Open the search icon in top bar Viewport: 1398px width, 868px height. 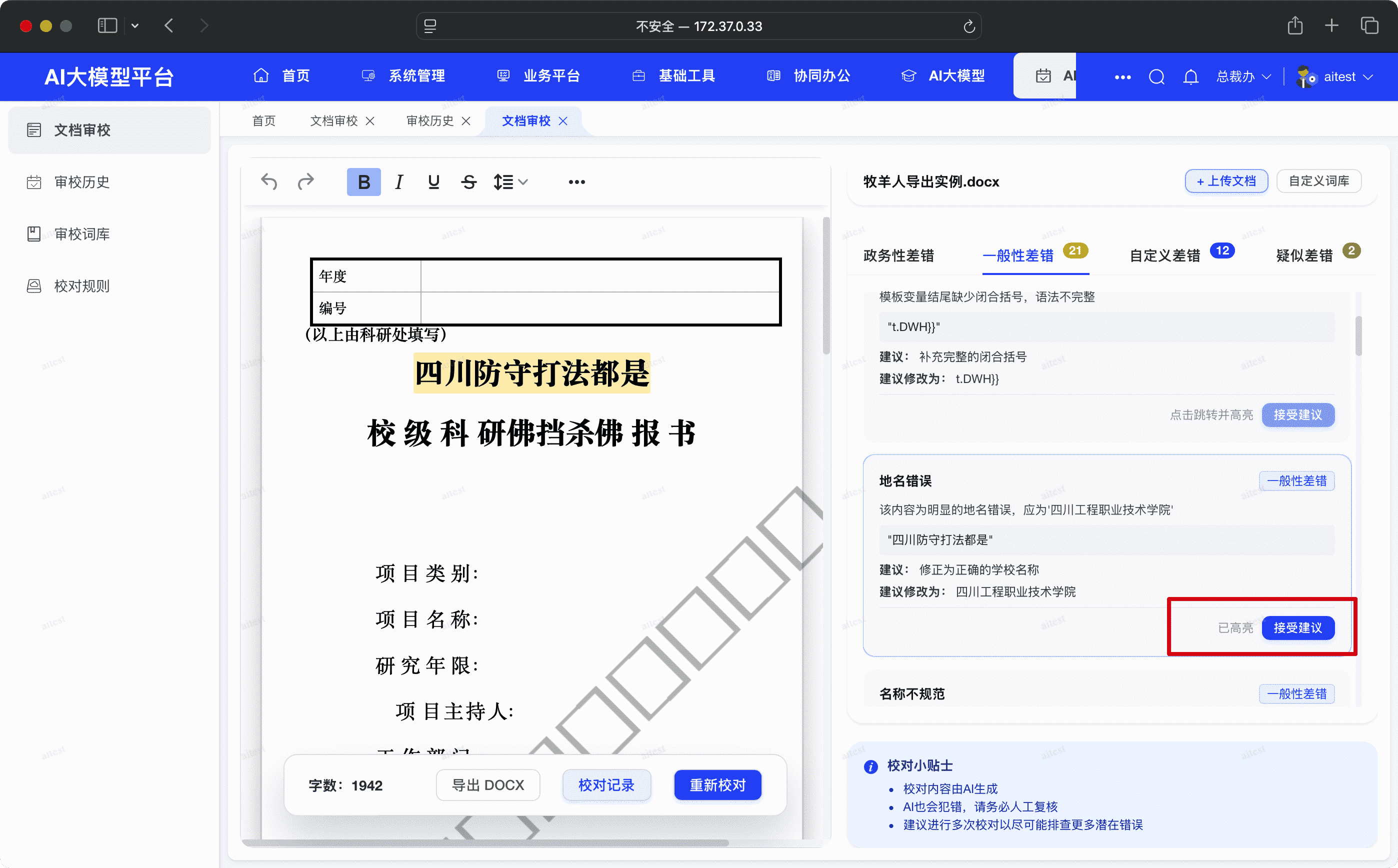pyautogui.click(x=1156, y=76)
